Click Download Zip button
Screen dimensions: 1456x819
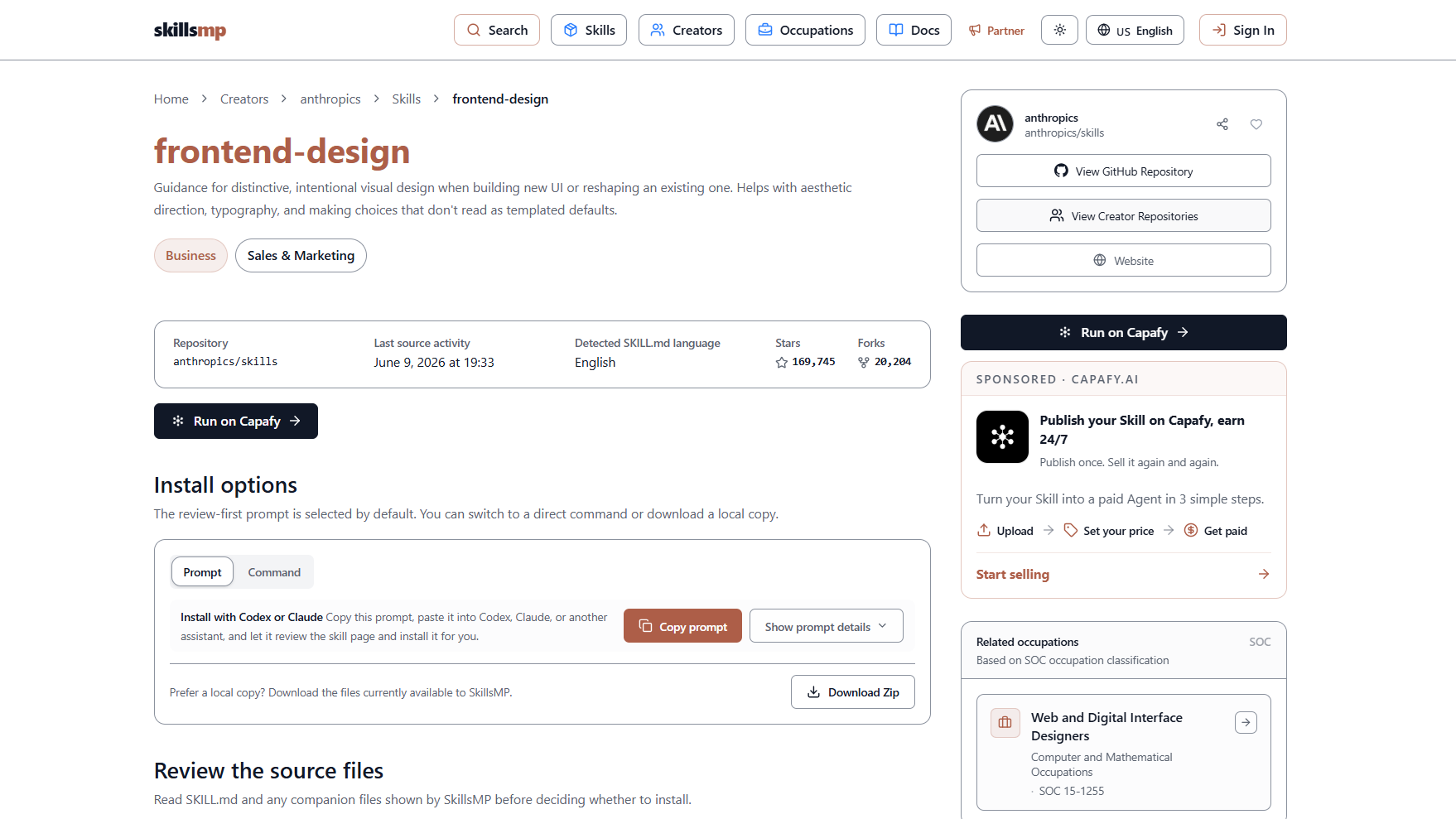coord(852,692)
